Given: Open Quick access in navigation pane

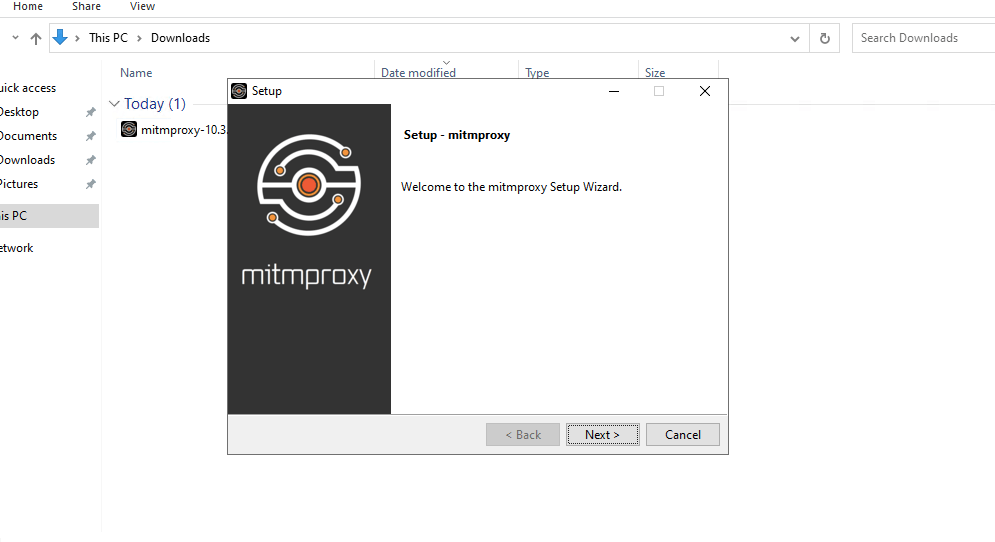Looking at the screenshot, I should coord(28,88).
